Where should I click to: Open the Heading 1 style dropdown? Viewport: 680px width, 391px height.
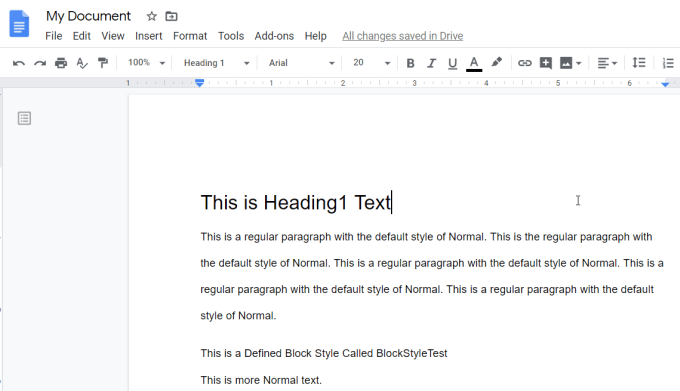[x=216, y=63]
